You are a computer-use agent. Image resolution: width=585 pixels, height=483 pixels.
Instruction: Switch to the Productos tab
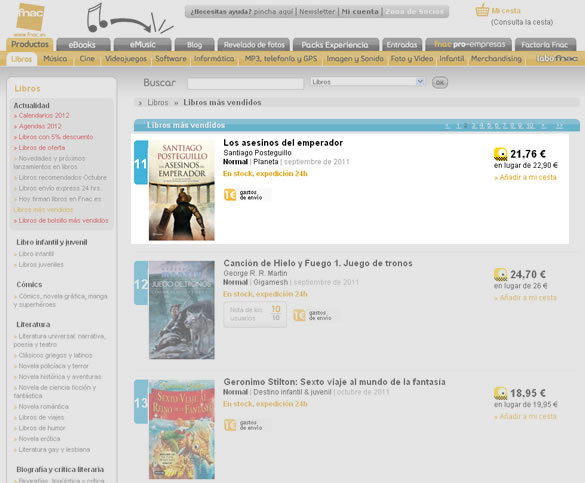[x=30, y=44]
